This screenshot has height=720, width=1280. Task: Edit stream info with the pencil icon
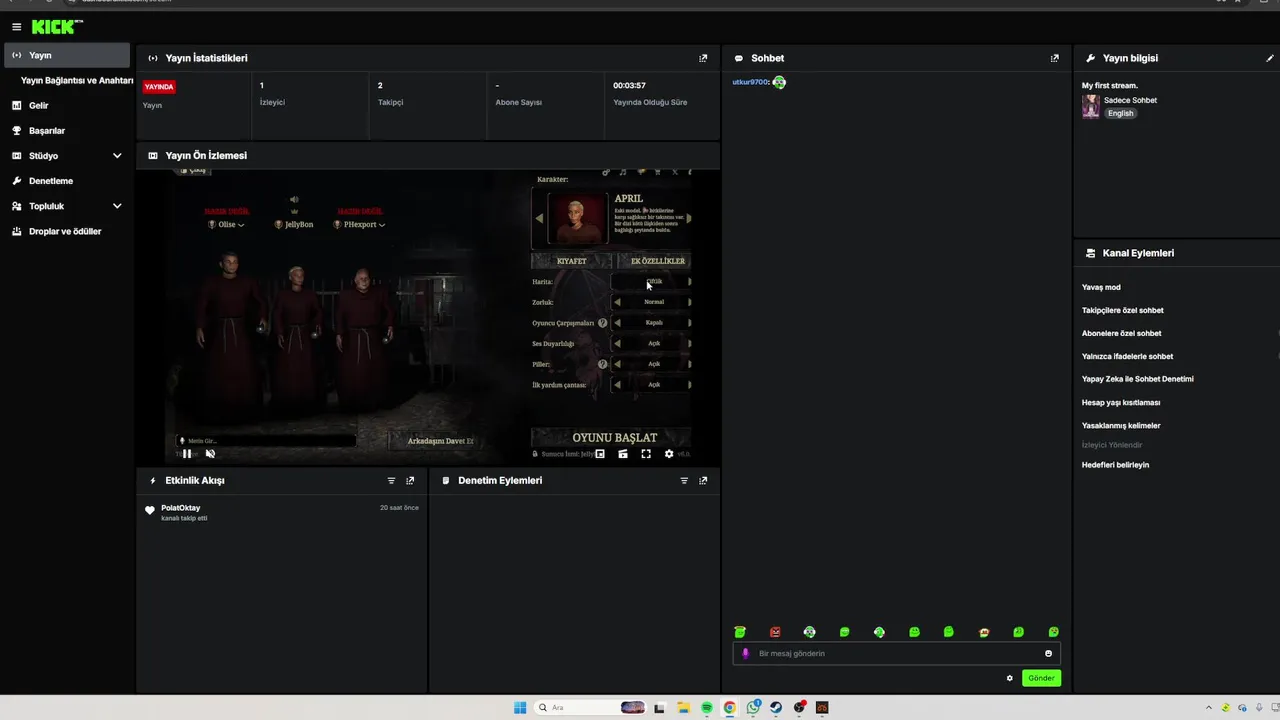tap(1270, 58)
